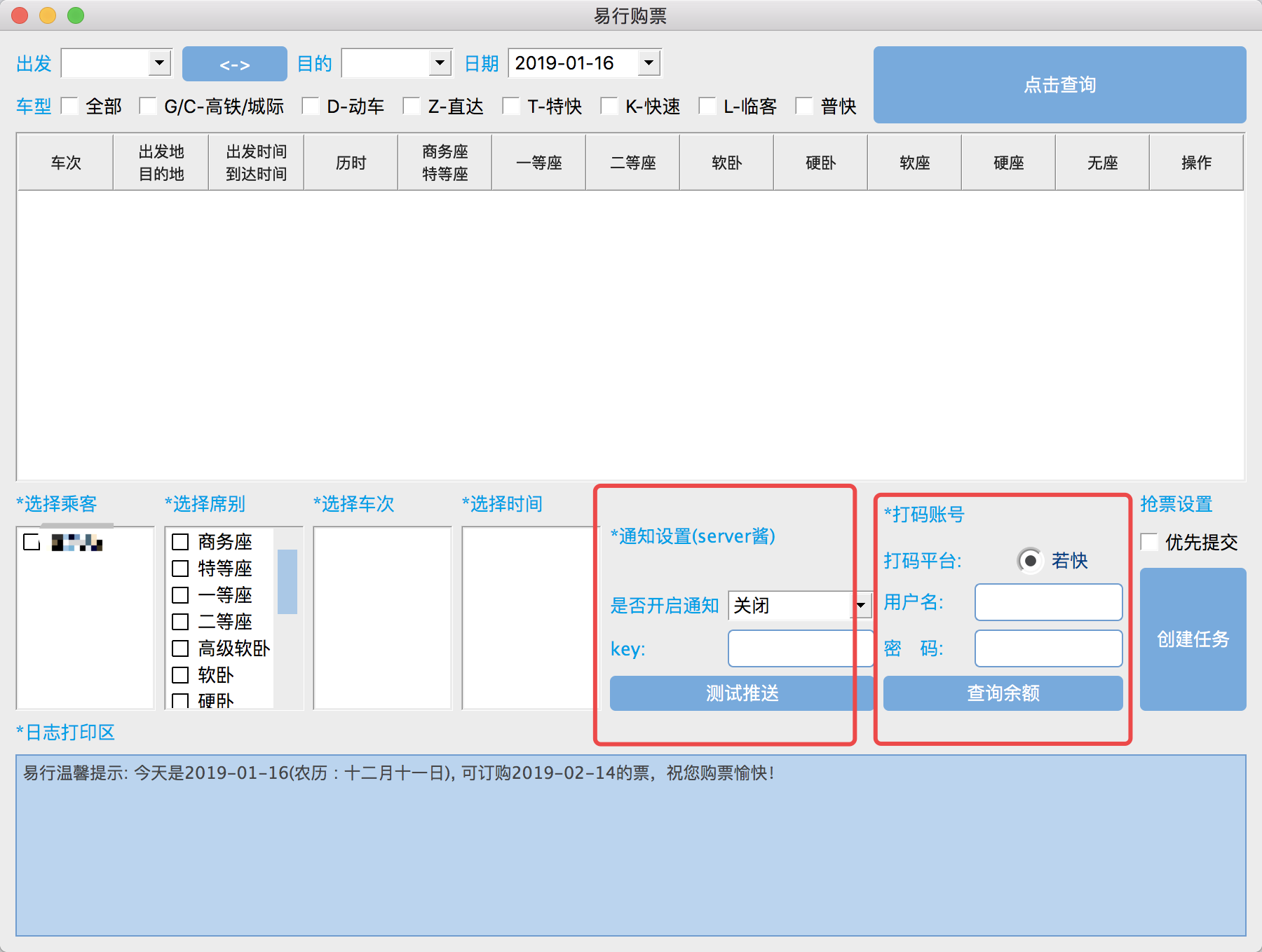Viewport: 1262px width, 952px height.
Task: Click the seat class list scrollbar thumb
Action: pyautogui.click(x=287, y=582)
